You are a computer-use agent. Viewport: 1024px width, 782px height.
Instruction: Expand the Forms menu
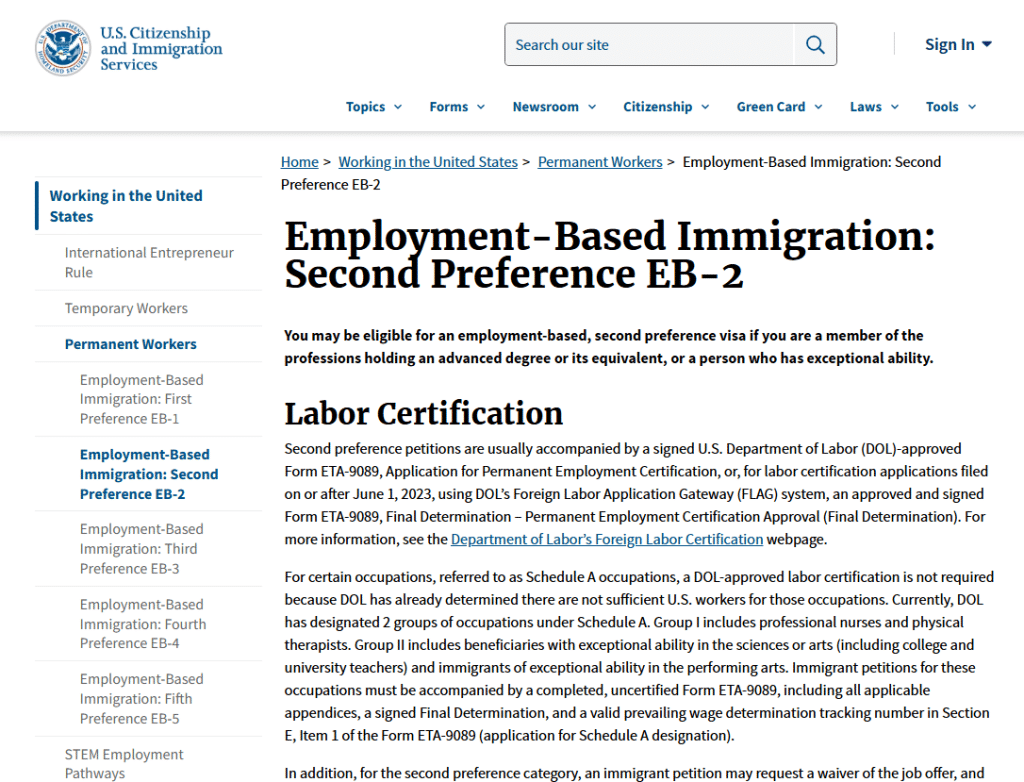[x=457, y=106]
